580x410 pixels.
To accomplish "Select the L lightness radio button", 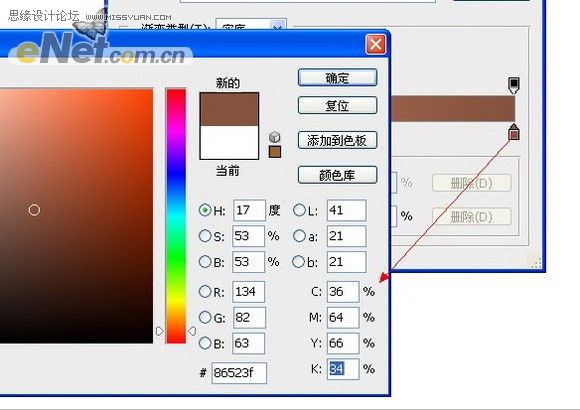I will point(299,210).
